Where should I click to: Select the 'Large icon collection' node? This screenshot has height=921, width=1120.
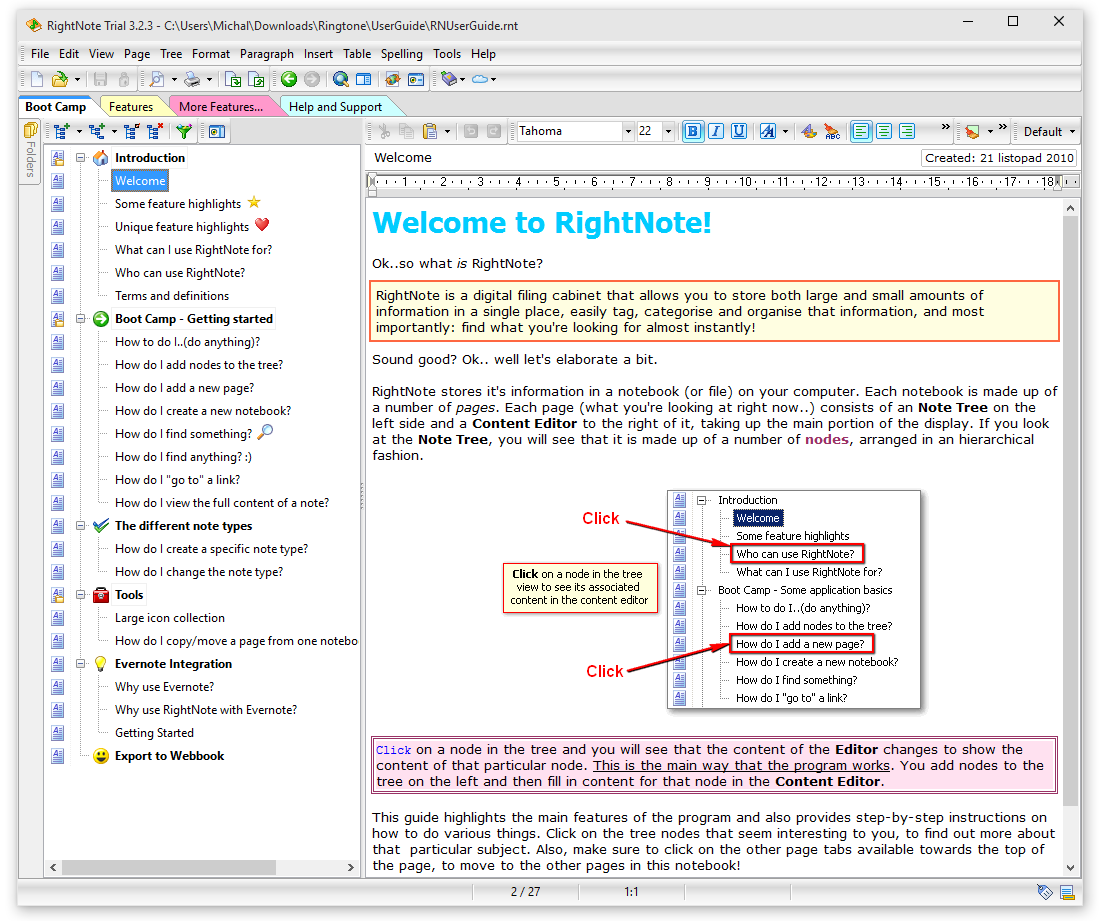(x=170, y=618)
